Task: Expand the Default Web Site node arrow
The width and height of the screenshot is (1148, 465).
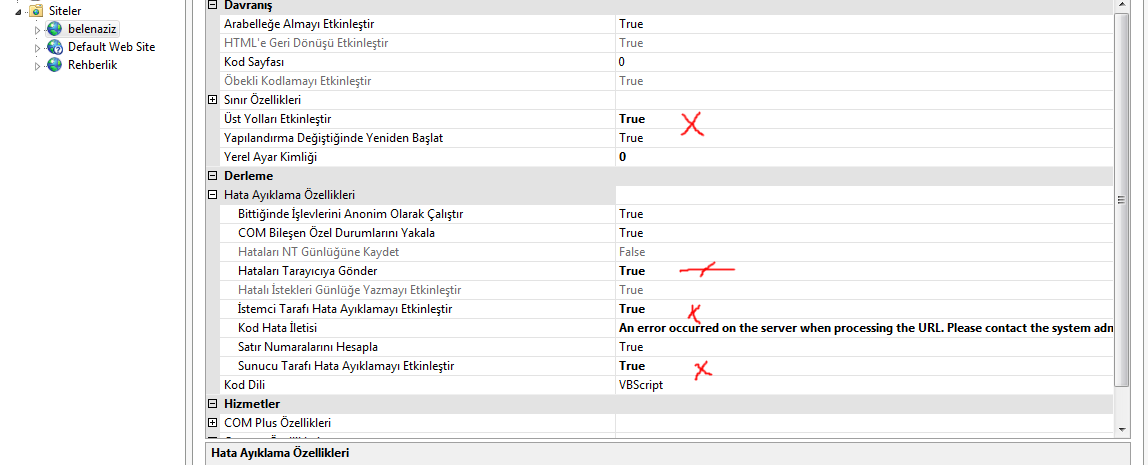Action: (x=38, y=47)
